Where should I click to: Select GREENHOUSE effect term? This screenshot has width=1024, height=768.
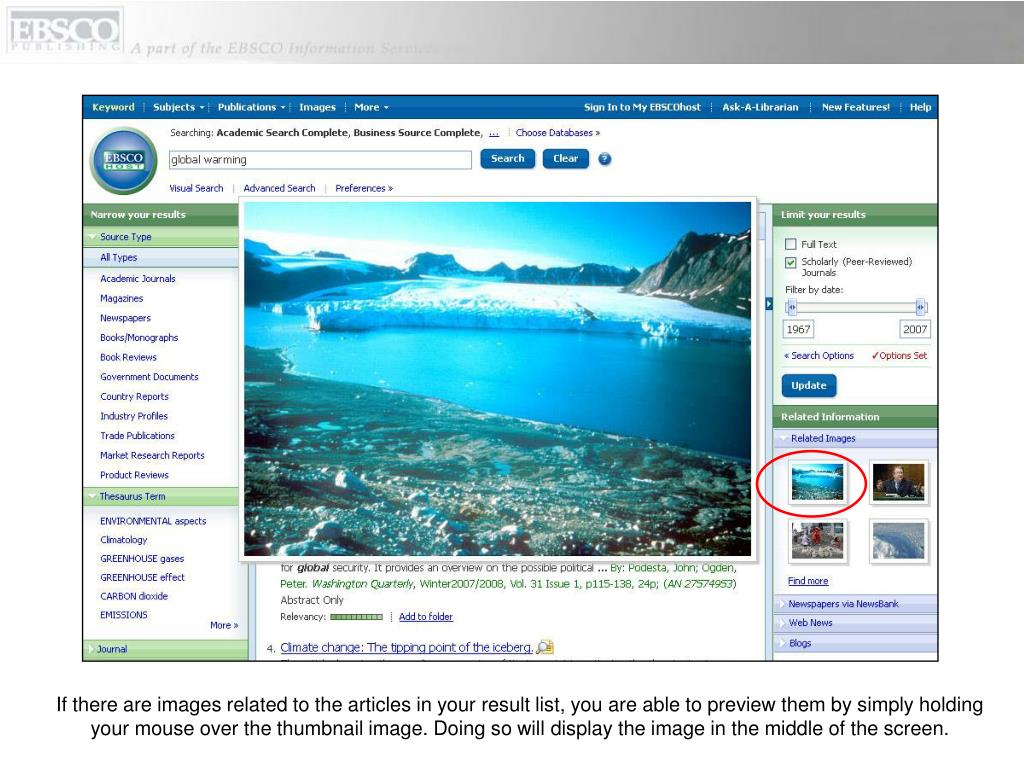[x=142, y=577]
